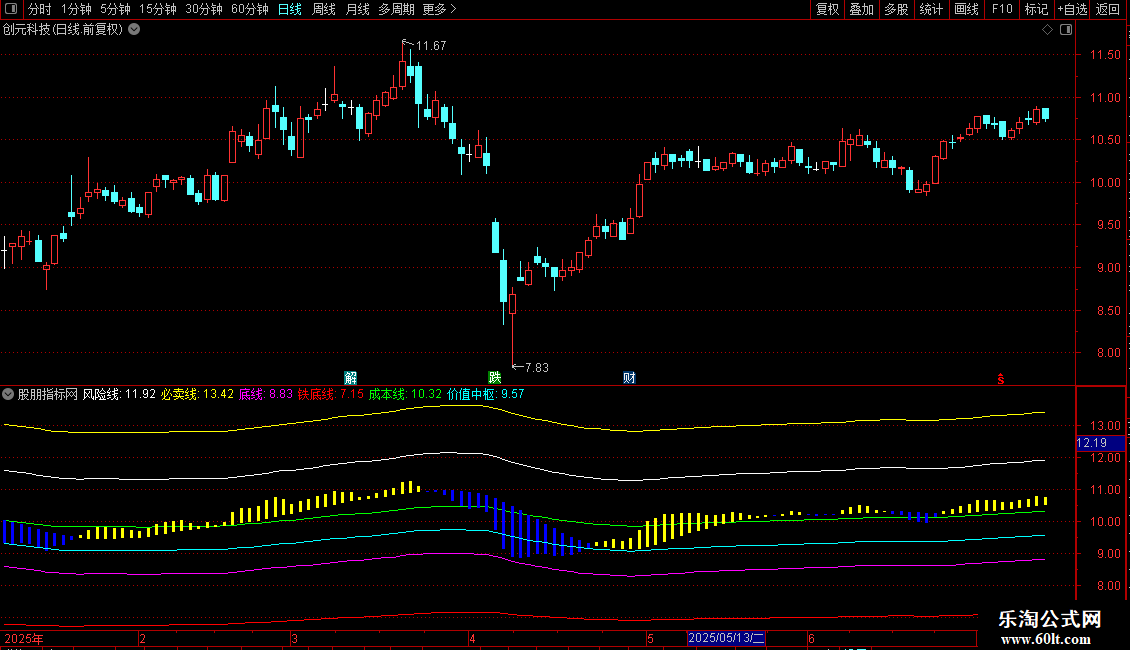Click the 价值中枢: 9.57 value
1130x650 pixels.
486,394
